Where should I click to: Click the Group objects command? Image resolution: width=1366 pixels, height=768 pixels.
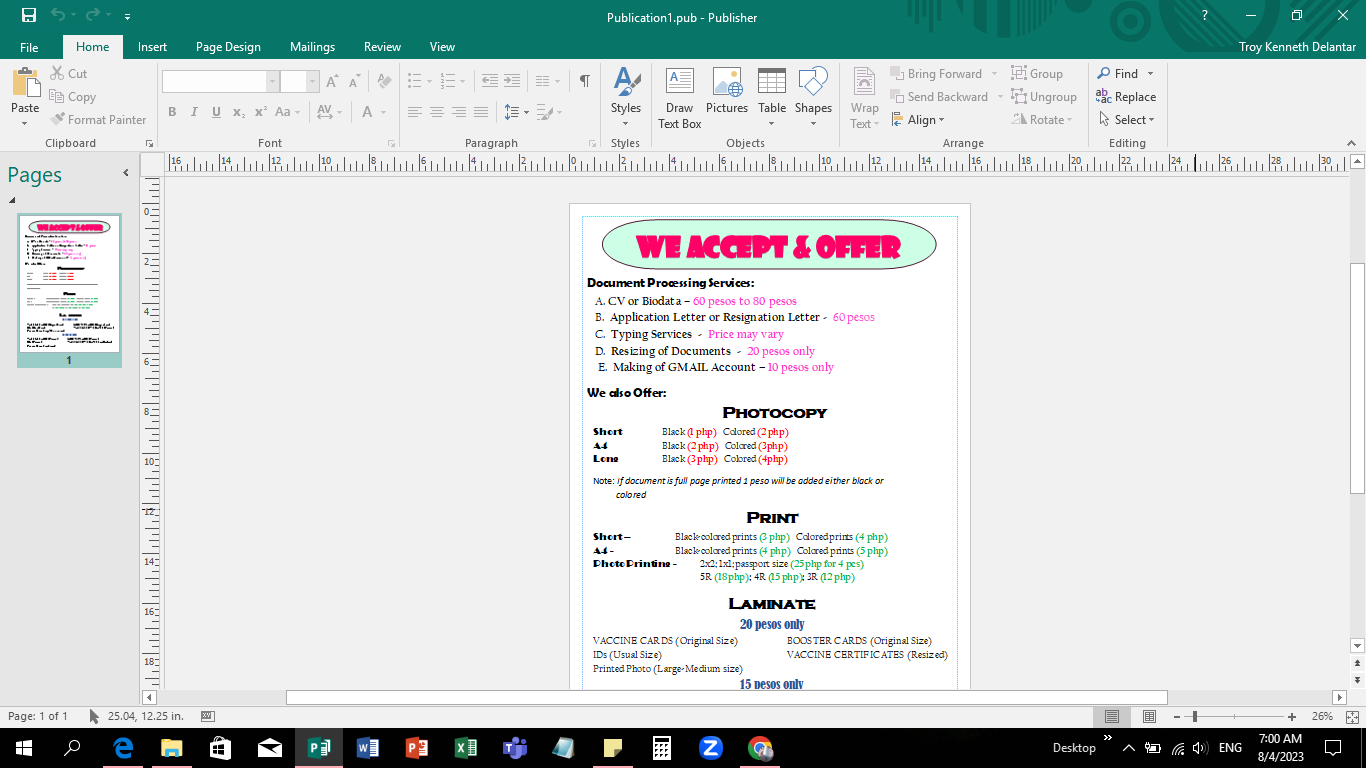pos(1037,74)
